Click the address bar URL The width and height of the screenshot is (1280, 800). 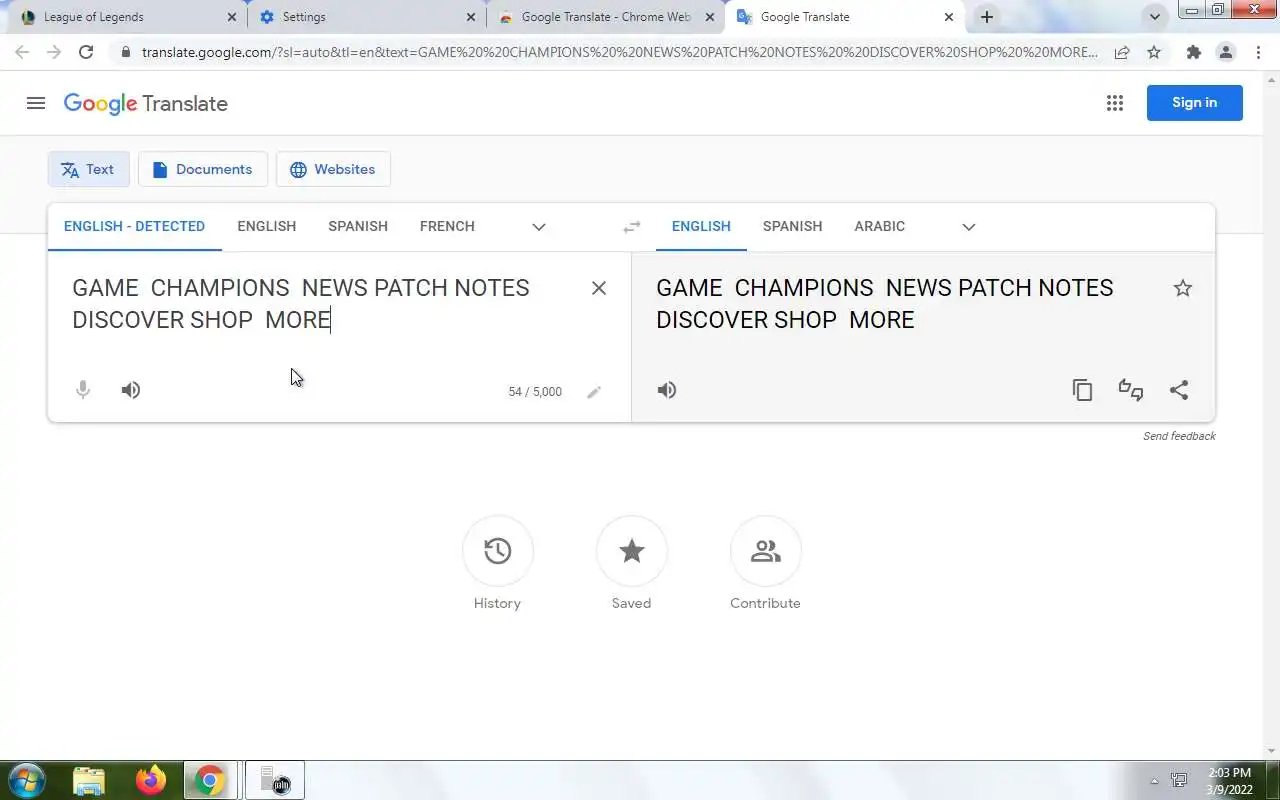pos(620,52)
